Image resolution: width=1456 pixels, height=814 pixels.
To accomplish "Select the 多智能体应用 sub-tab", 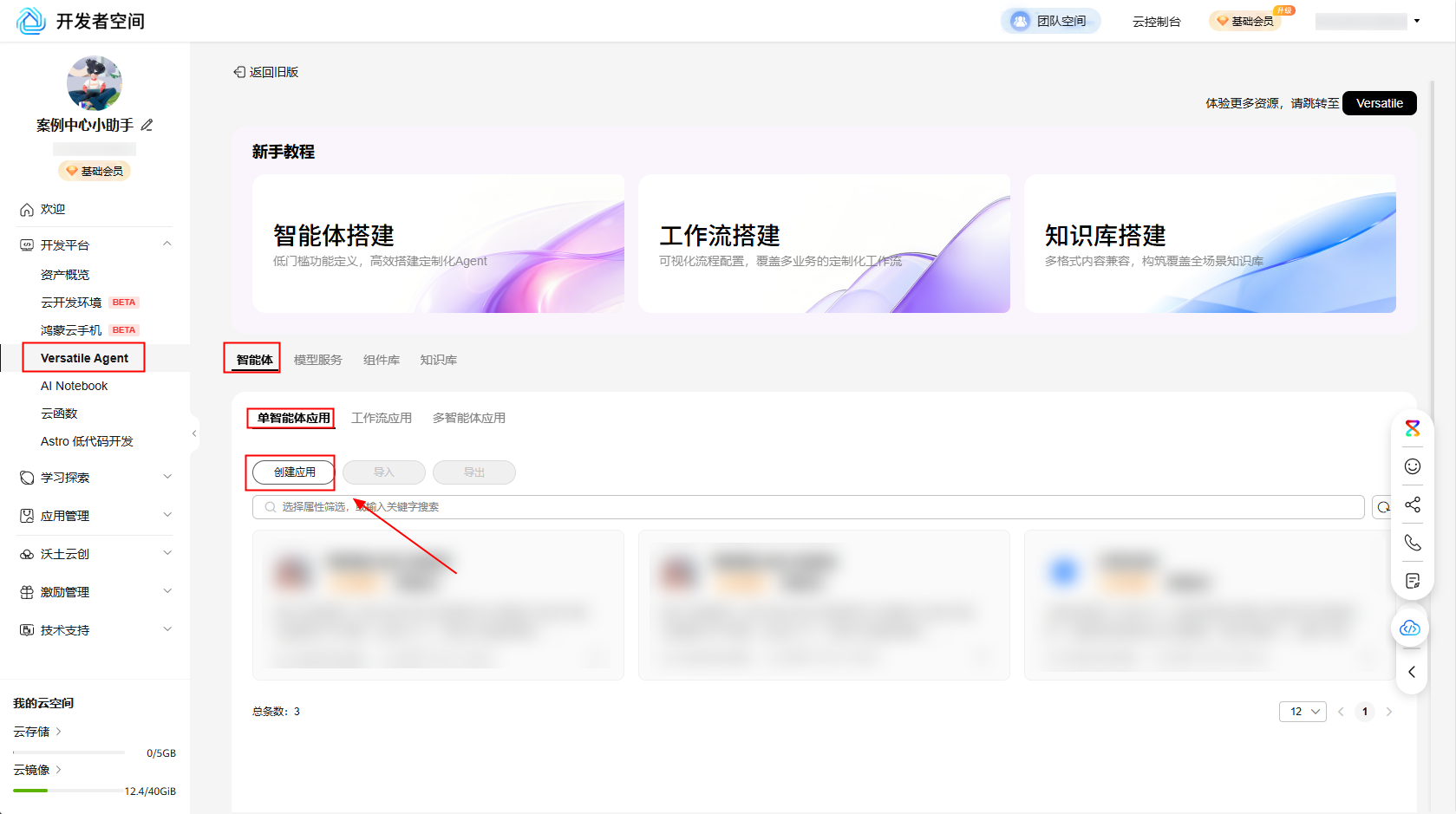I will 469,418.
